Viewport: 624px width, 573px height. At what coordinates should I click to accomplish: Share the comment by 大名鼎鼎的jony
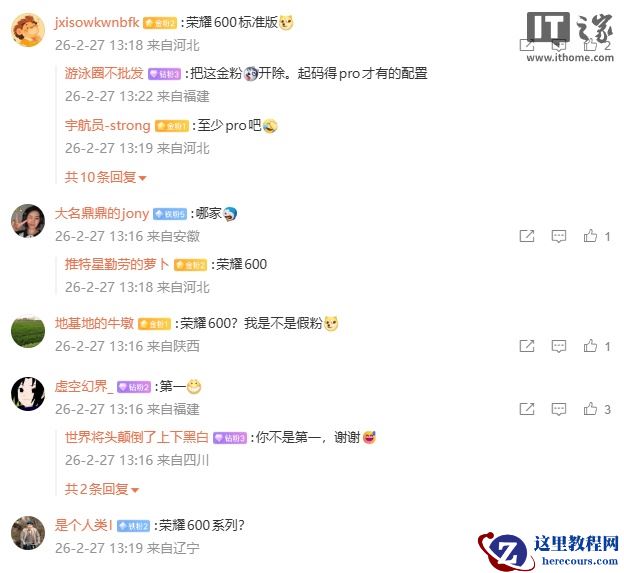(527, 236)
